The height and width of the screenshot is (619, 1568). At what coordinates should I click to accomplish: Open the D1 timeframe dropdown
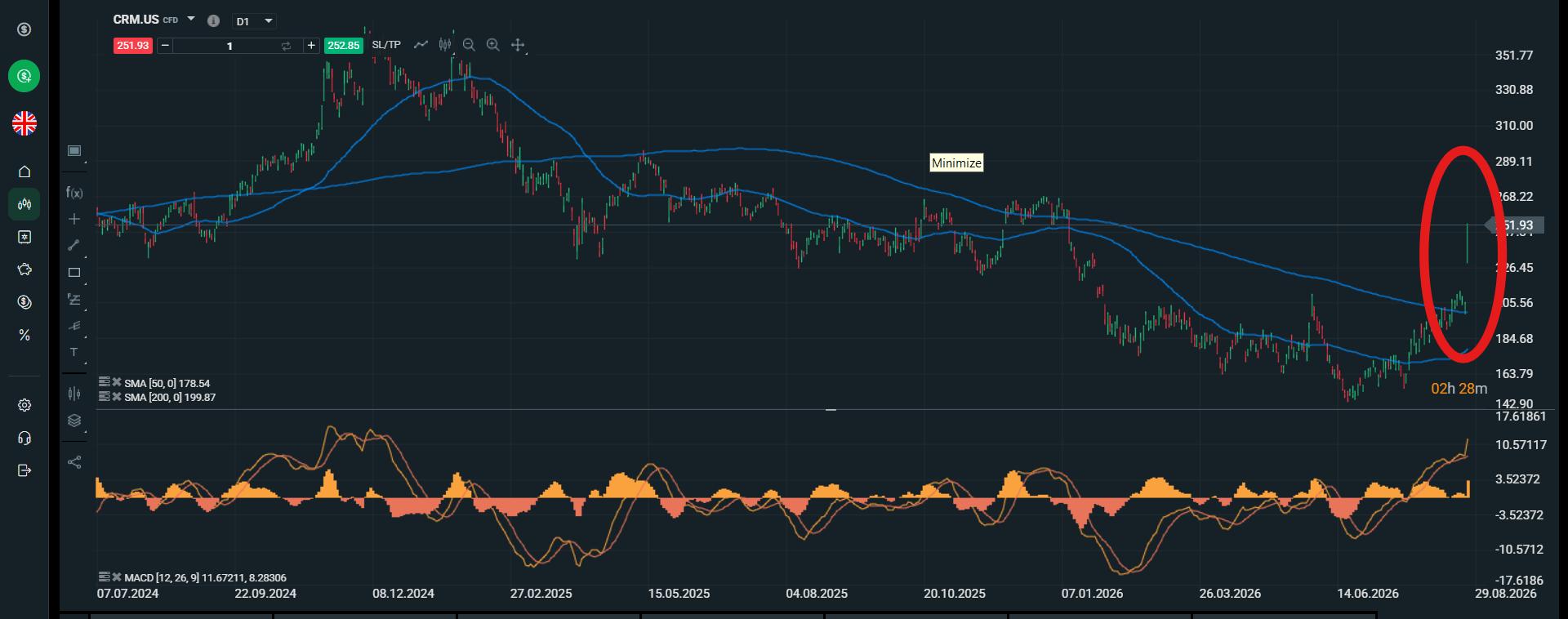255,21
